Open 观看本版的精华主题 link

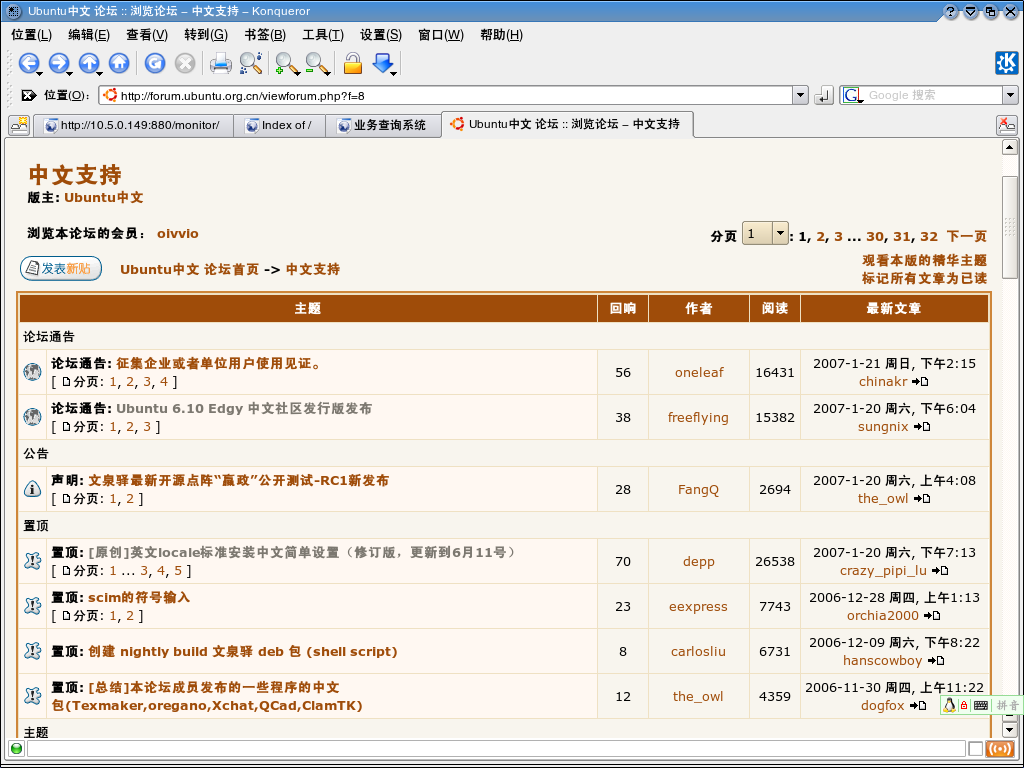(x=924, y=260)
